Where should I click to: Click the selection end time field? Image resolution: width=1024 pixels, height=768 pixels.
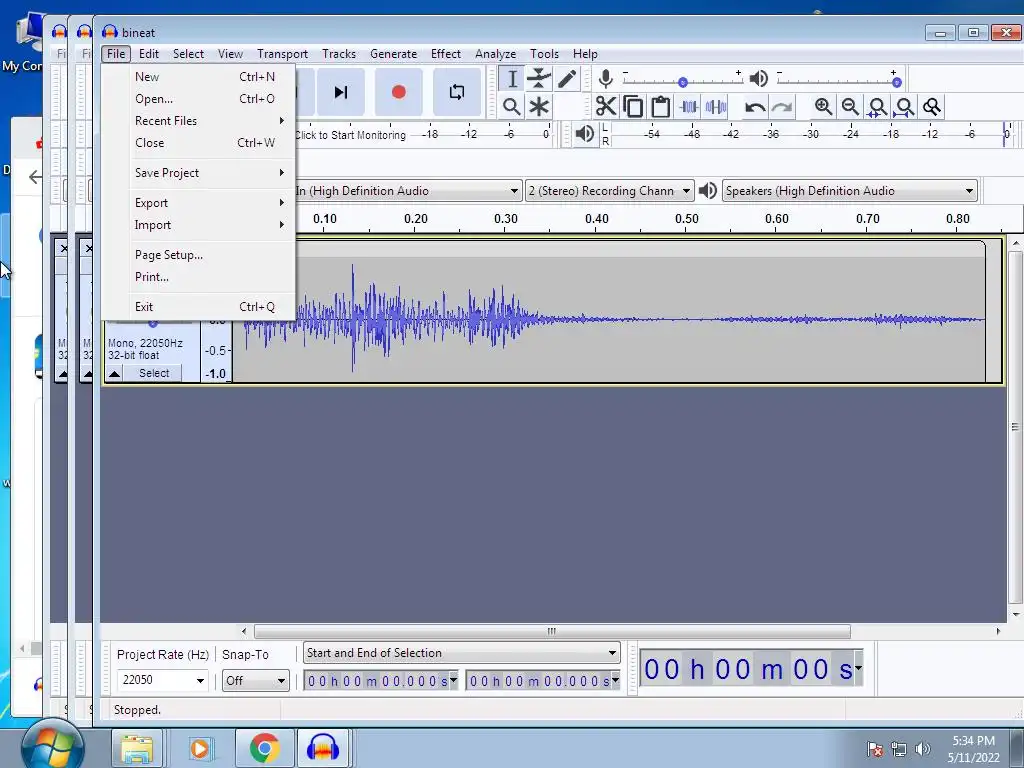(542, 681)
